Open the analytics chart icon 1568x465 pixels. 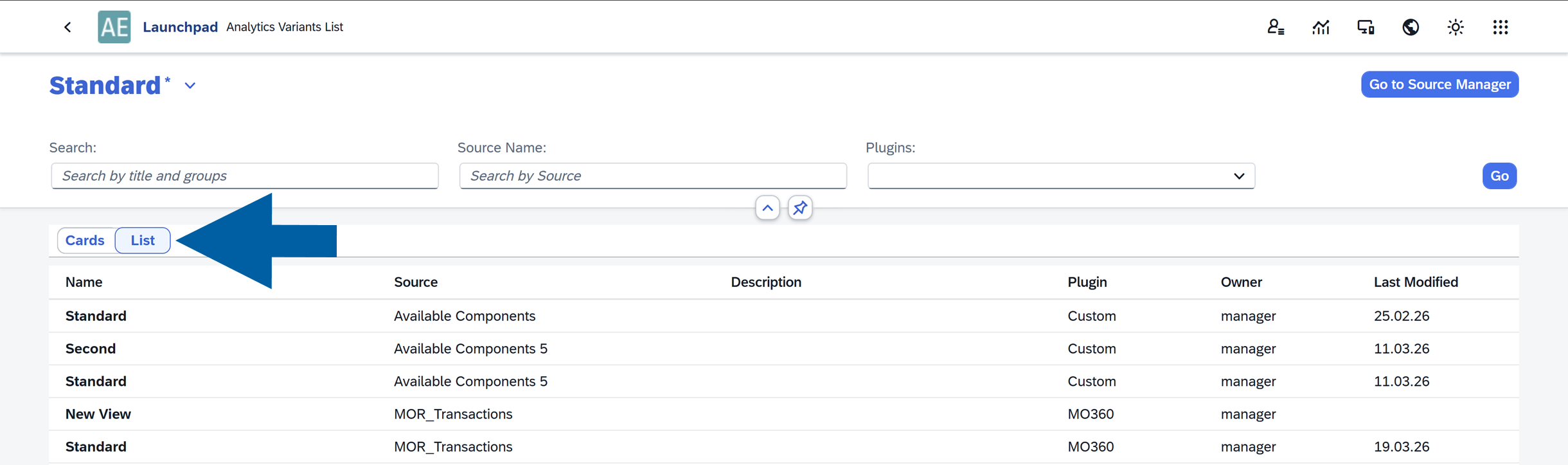(x=1321, y=27)
